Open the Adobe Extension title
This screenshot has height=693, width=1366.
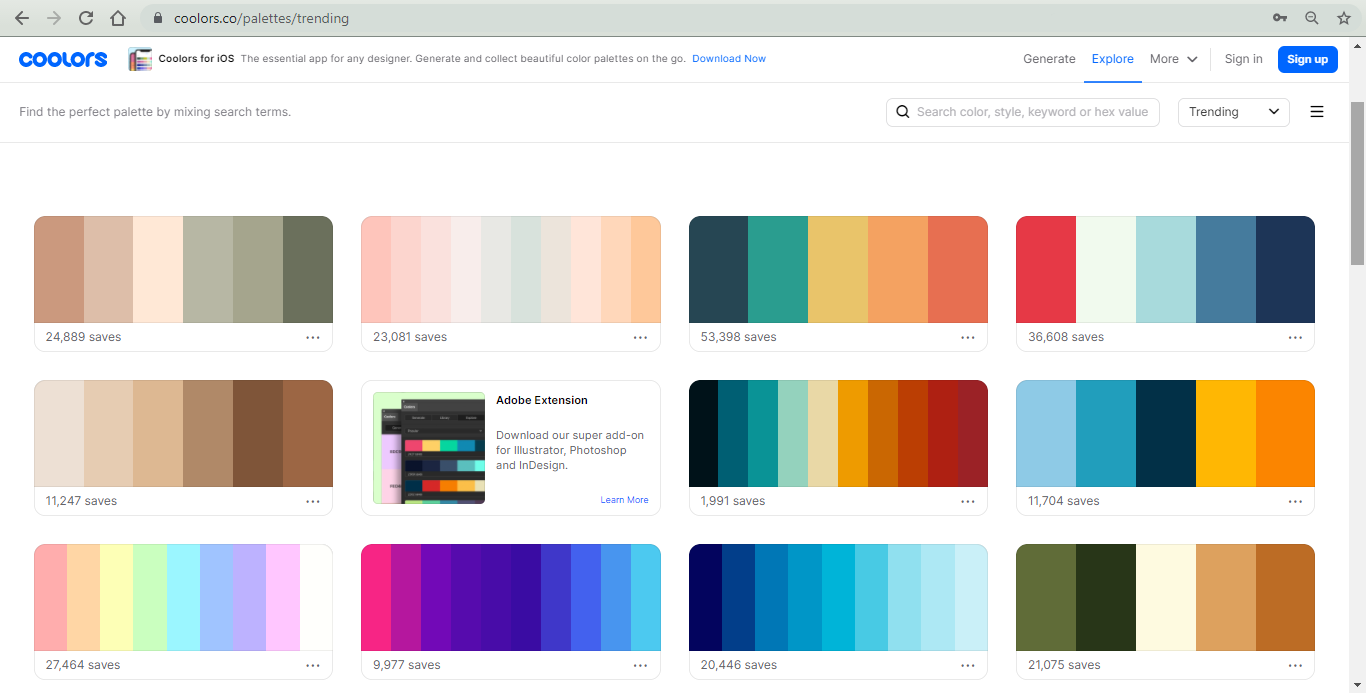pyautogui.click(x=542, y=400)
